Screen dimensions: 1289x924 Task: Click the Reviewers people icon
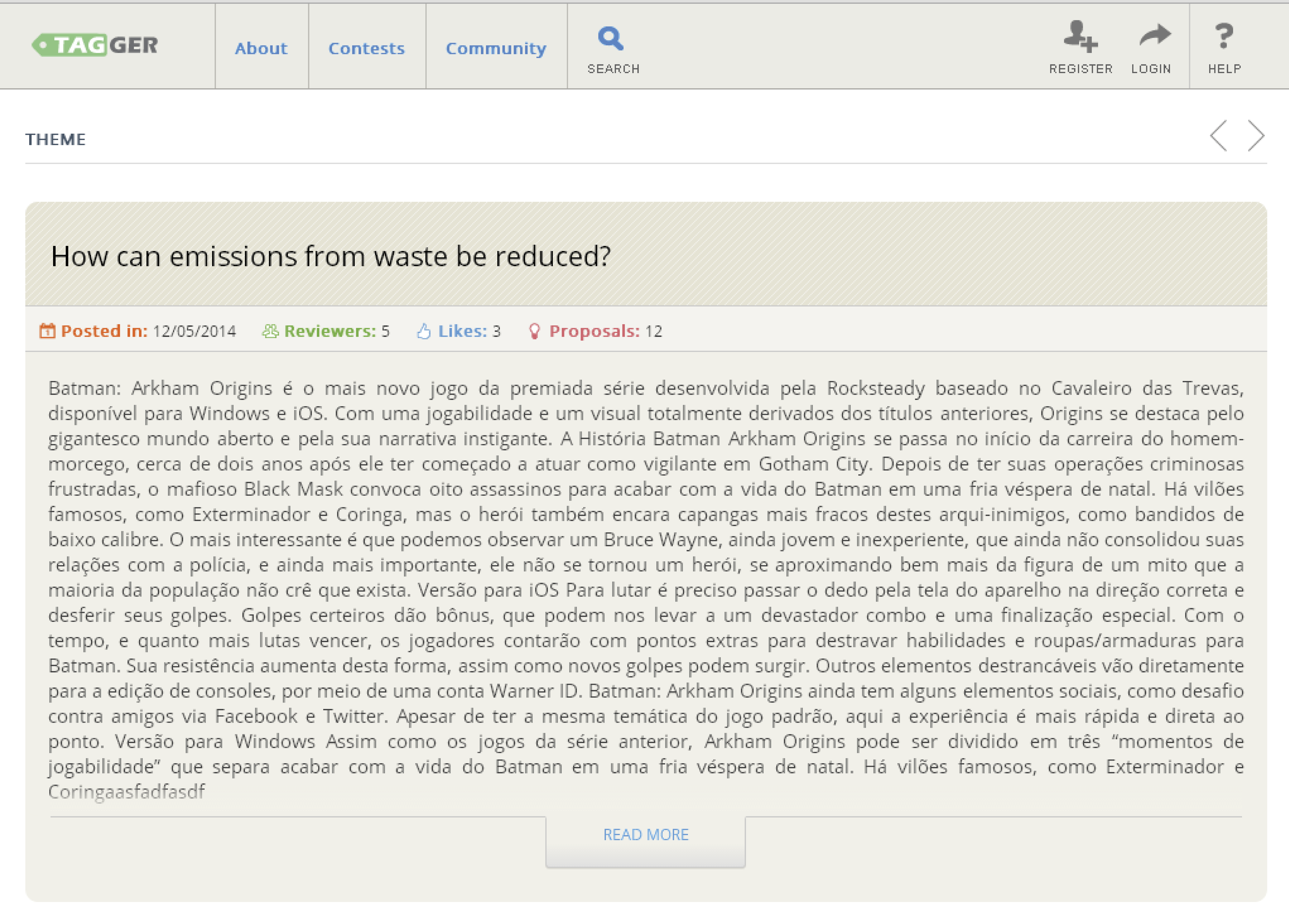click(x=270, y=331)
